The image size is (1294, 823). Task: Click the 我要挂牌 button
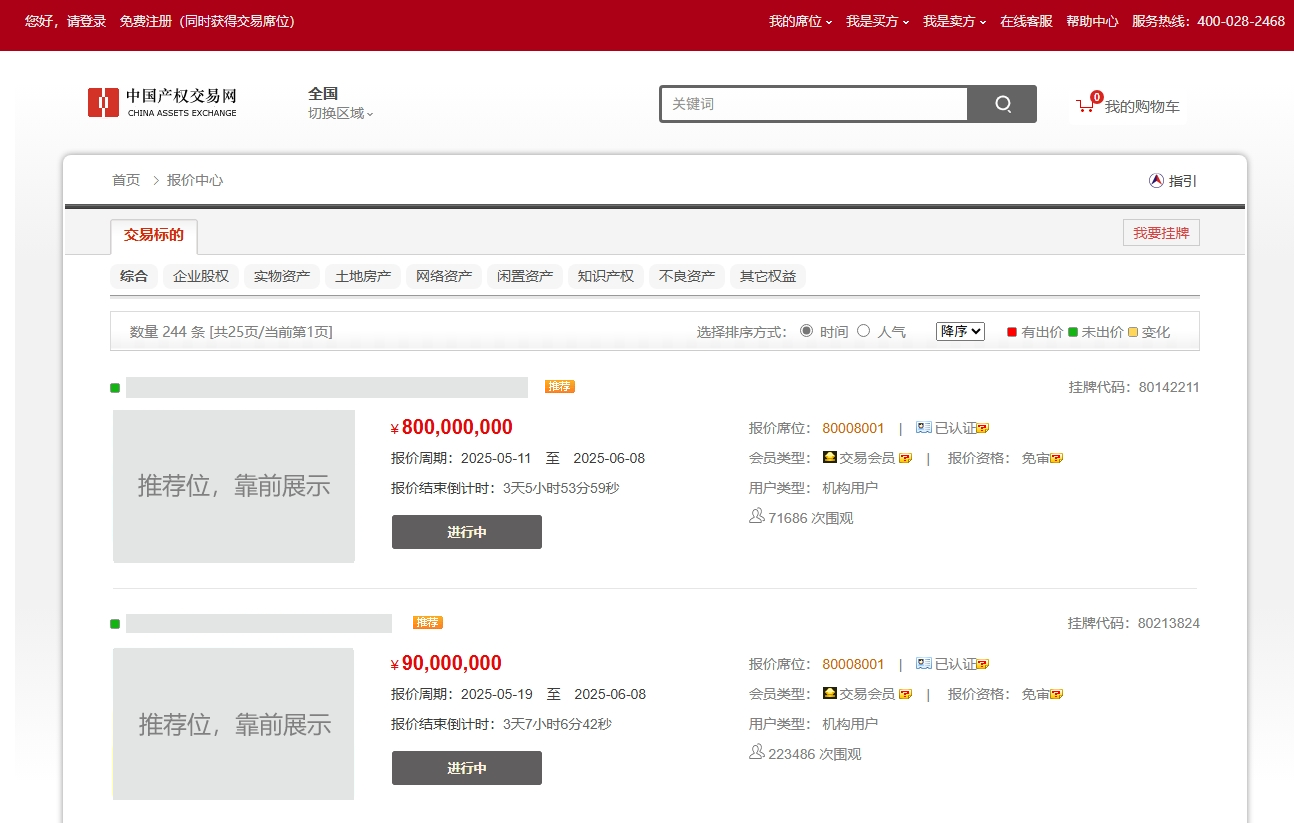[1160, 233]
